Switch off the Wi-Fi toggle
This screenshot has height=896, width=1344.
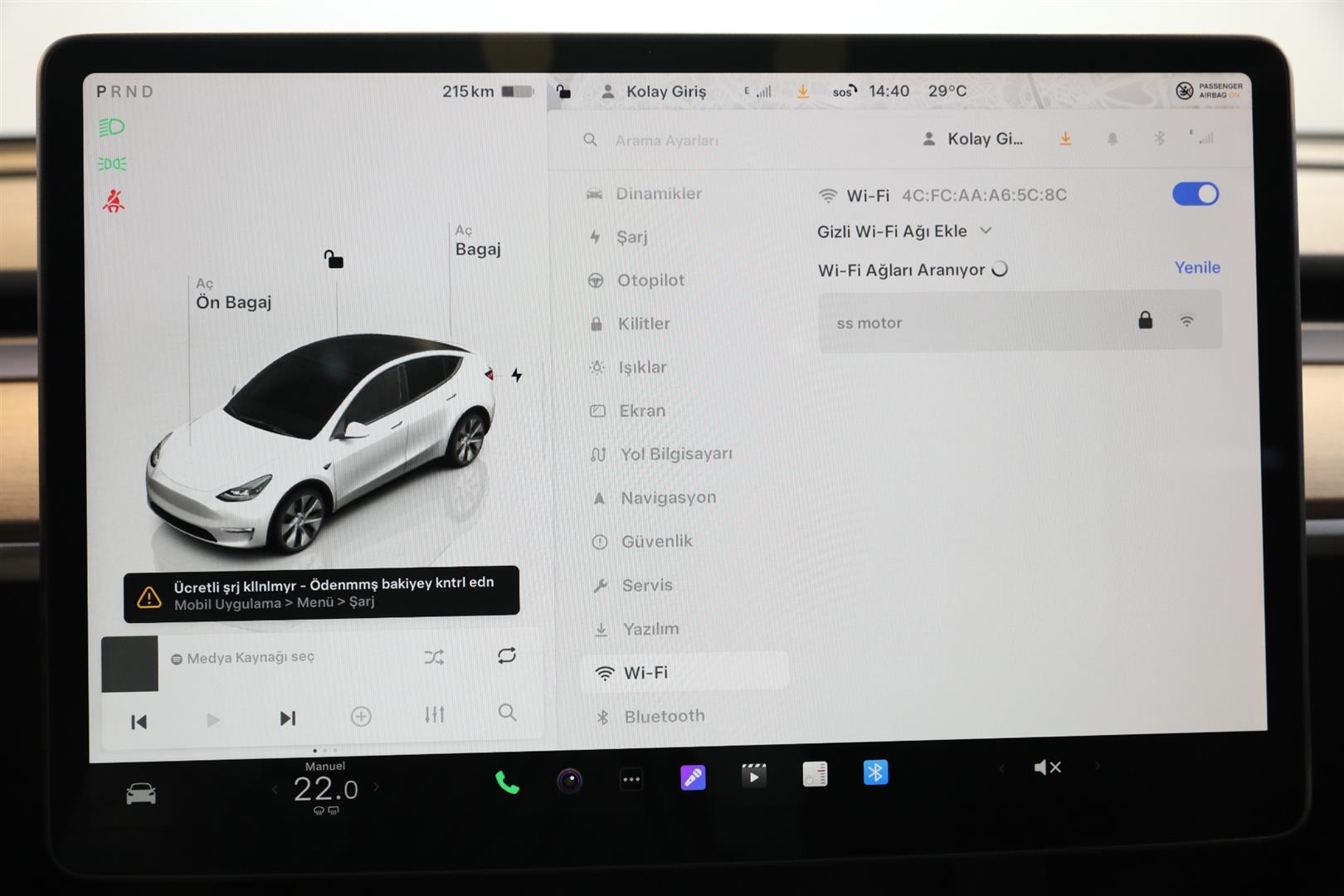(x=1195, y=194)
